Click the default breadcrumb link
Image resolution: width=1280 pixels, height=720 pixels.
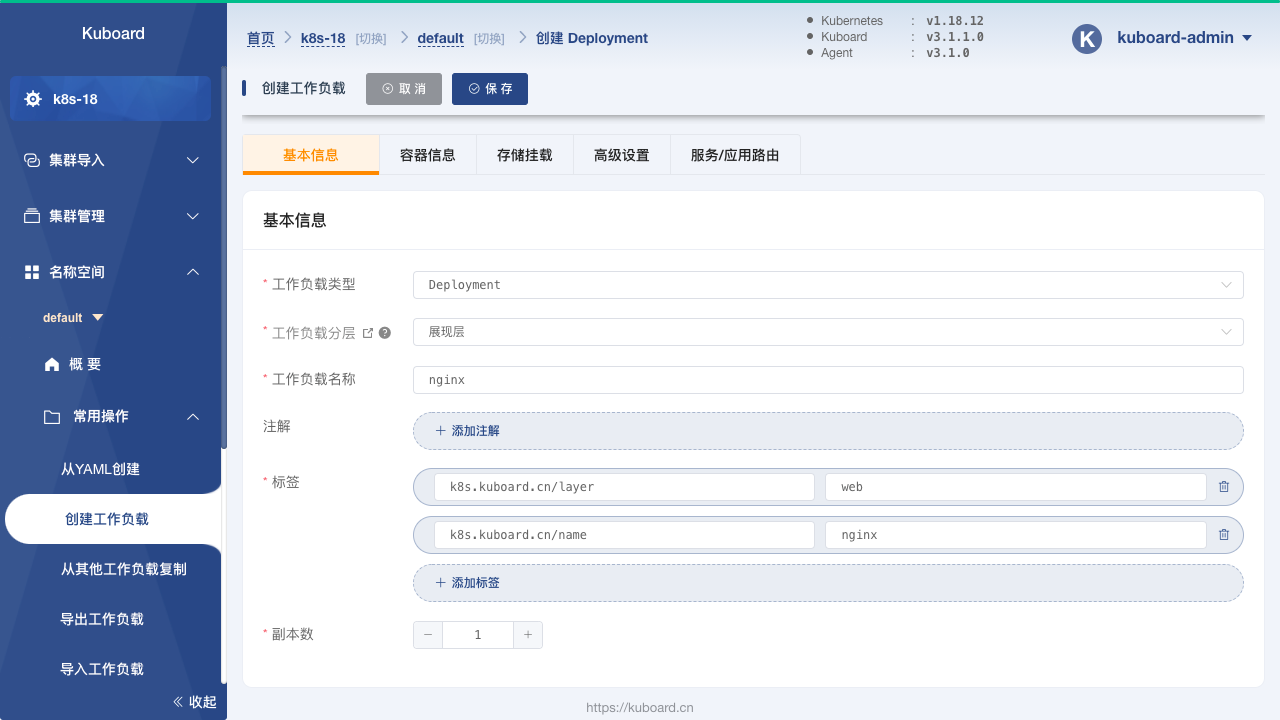click(440, 39)
